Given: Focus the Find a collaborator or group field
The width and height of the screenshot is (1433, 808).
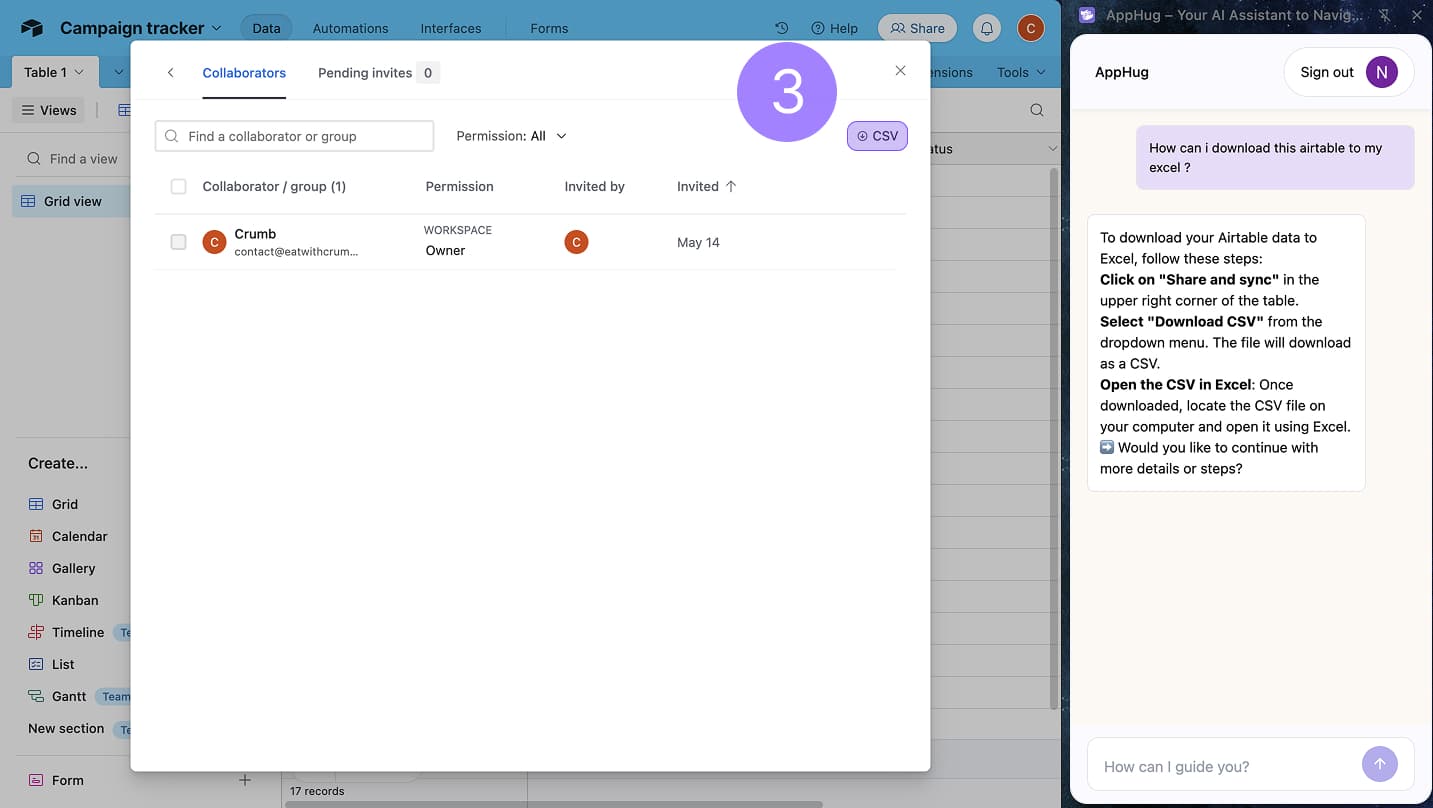Looking at the screenshot, I should pyautogui.click(x=294, y=136).
